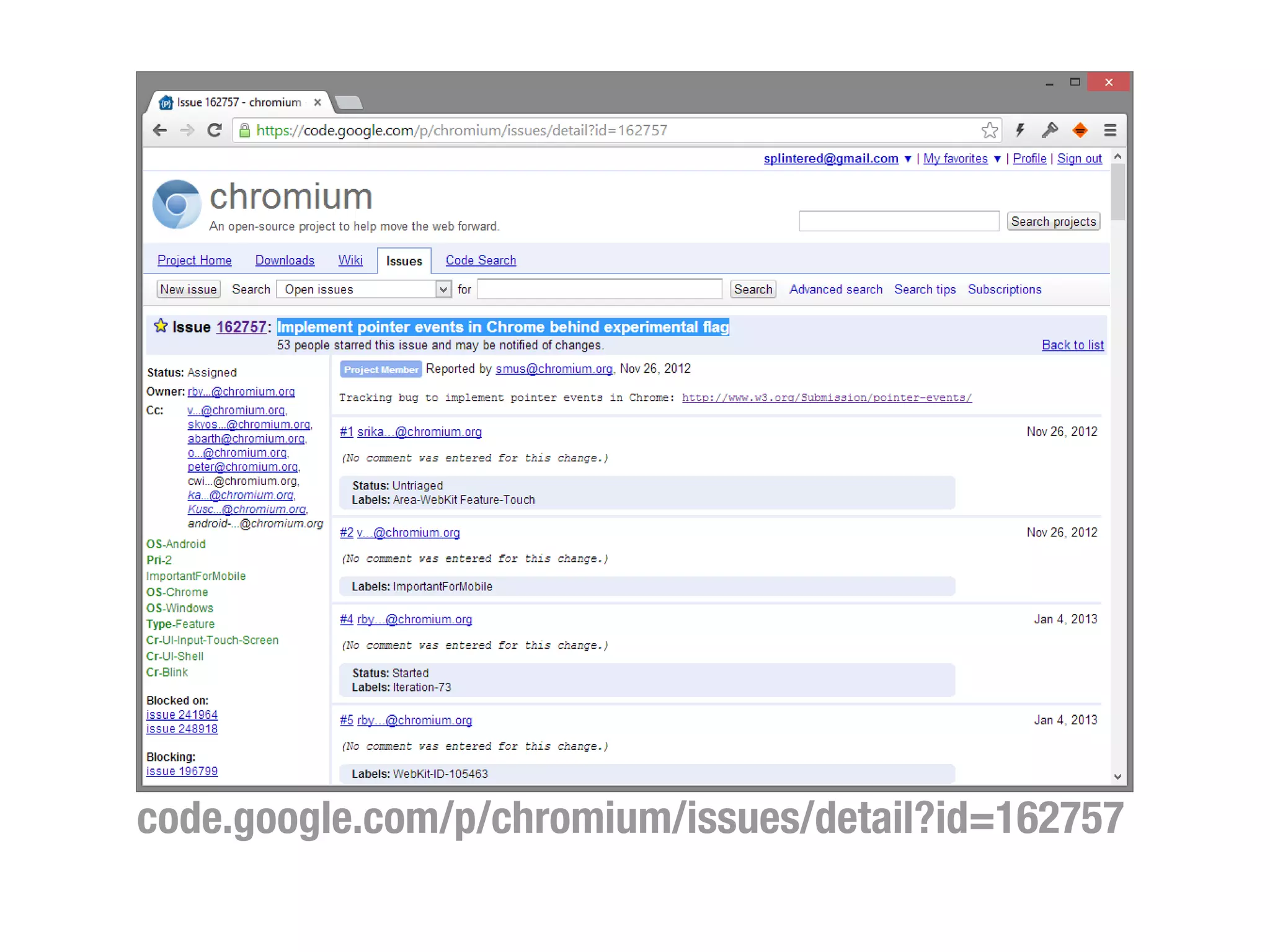Viewport: 1270px width, 952px height.
Task: Open the Downloads tab
Action: [285, 260]
